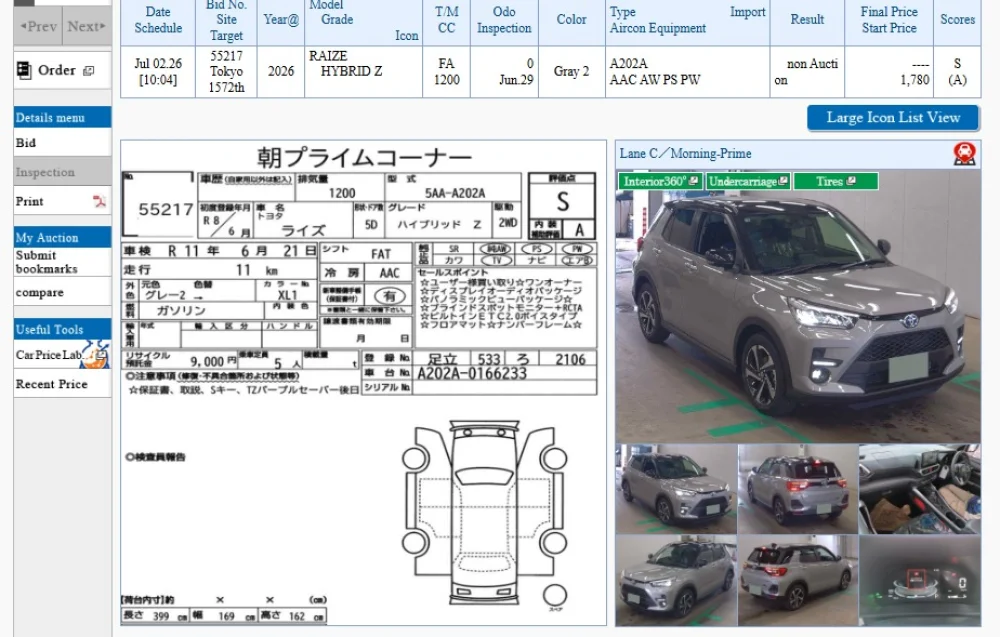Open Tires photos

[x=835, y=181]
